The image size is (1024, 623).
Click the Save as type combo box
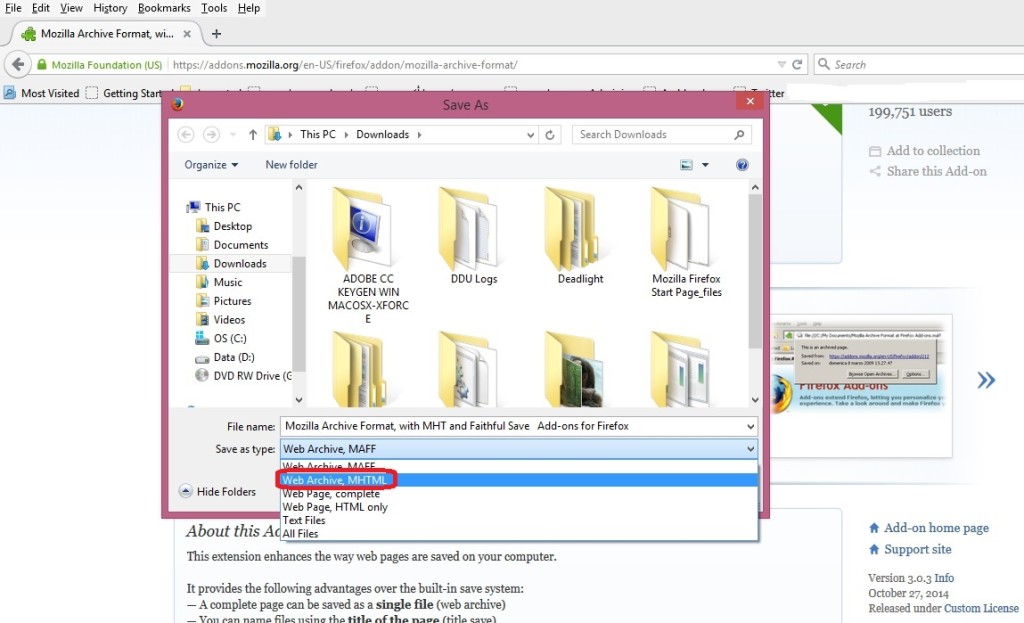pos(519,449)
